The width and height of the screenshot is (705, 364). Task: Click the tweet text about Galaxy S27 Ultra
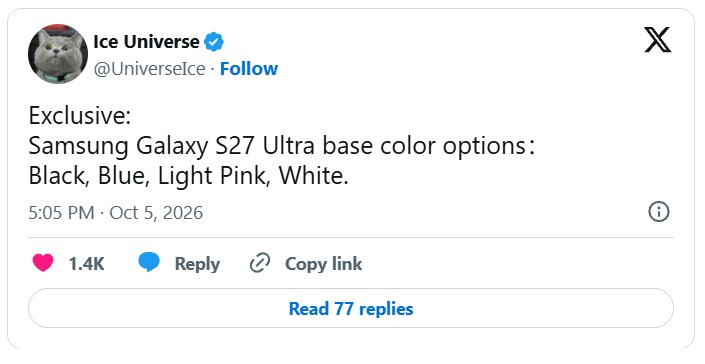click(281, 146)
